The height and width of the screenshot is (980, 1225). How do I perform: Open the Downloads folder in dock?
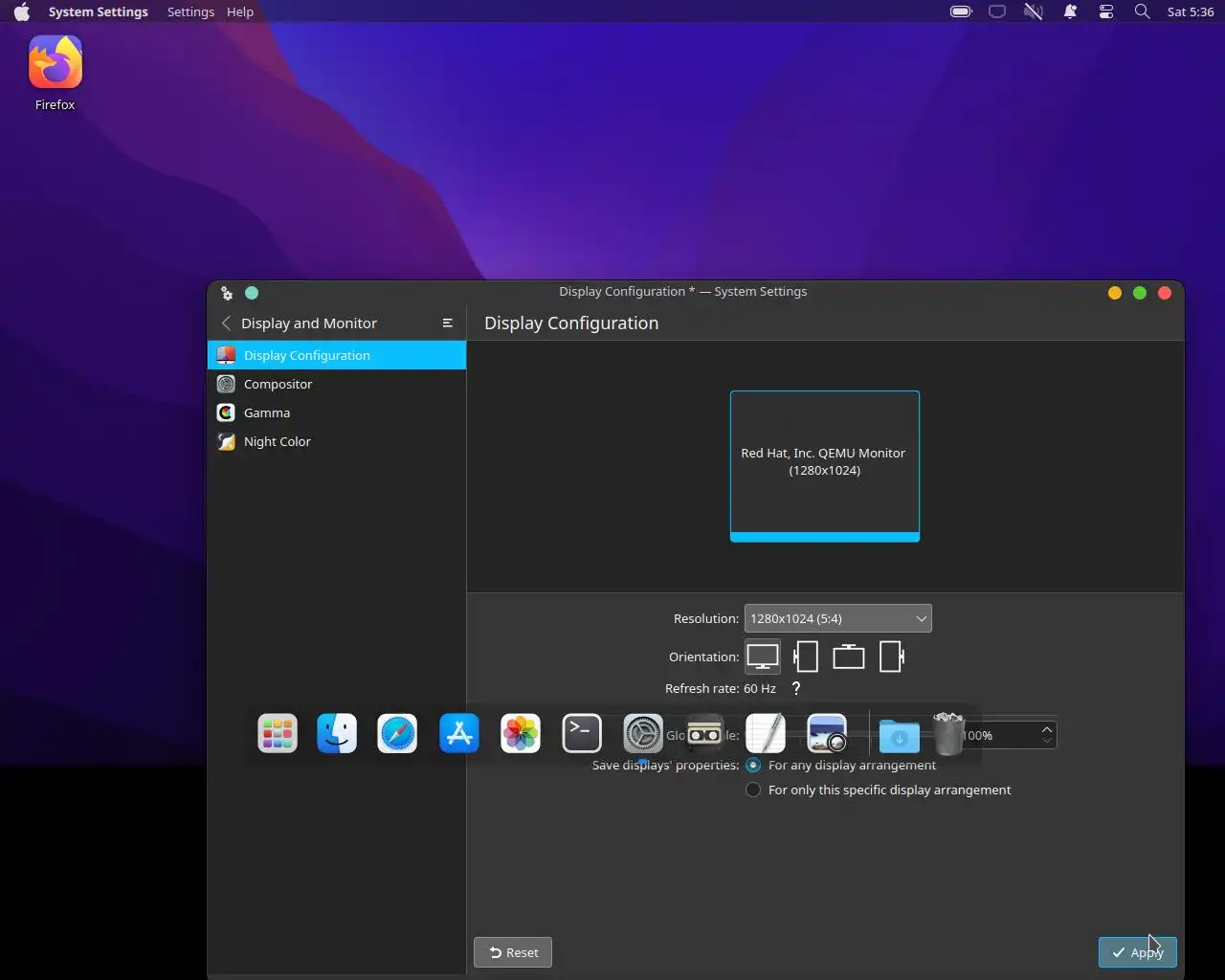(900, 736)
